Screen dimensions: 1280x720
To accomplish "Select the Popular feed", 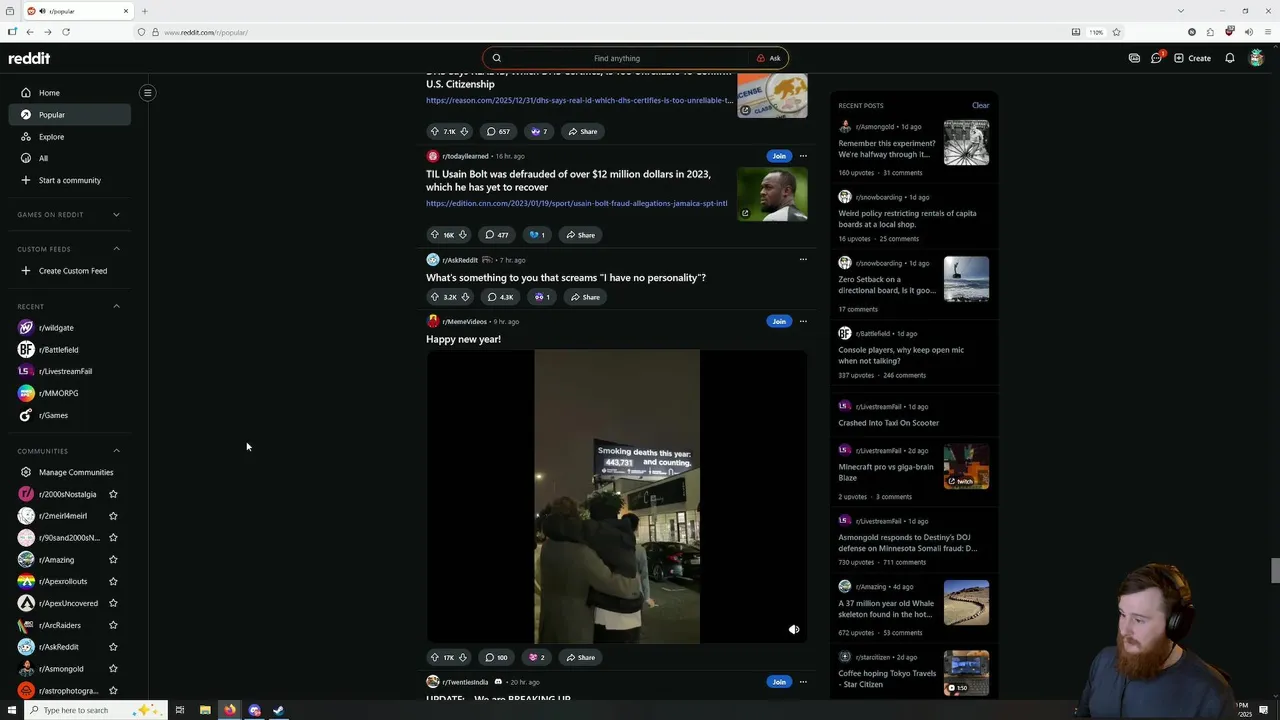I will tap(69, 115).
